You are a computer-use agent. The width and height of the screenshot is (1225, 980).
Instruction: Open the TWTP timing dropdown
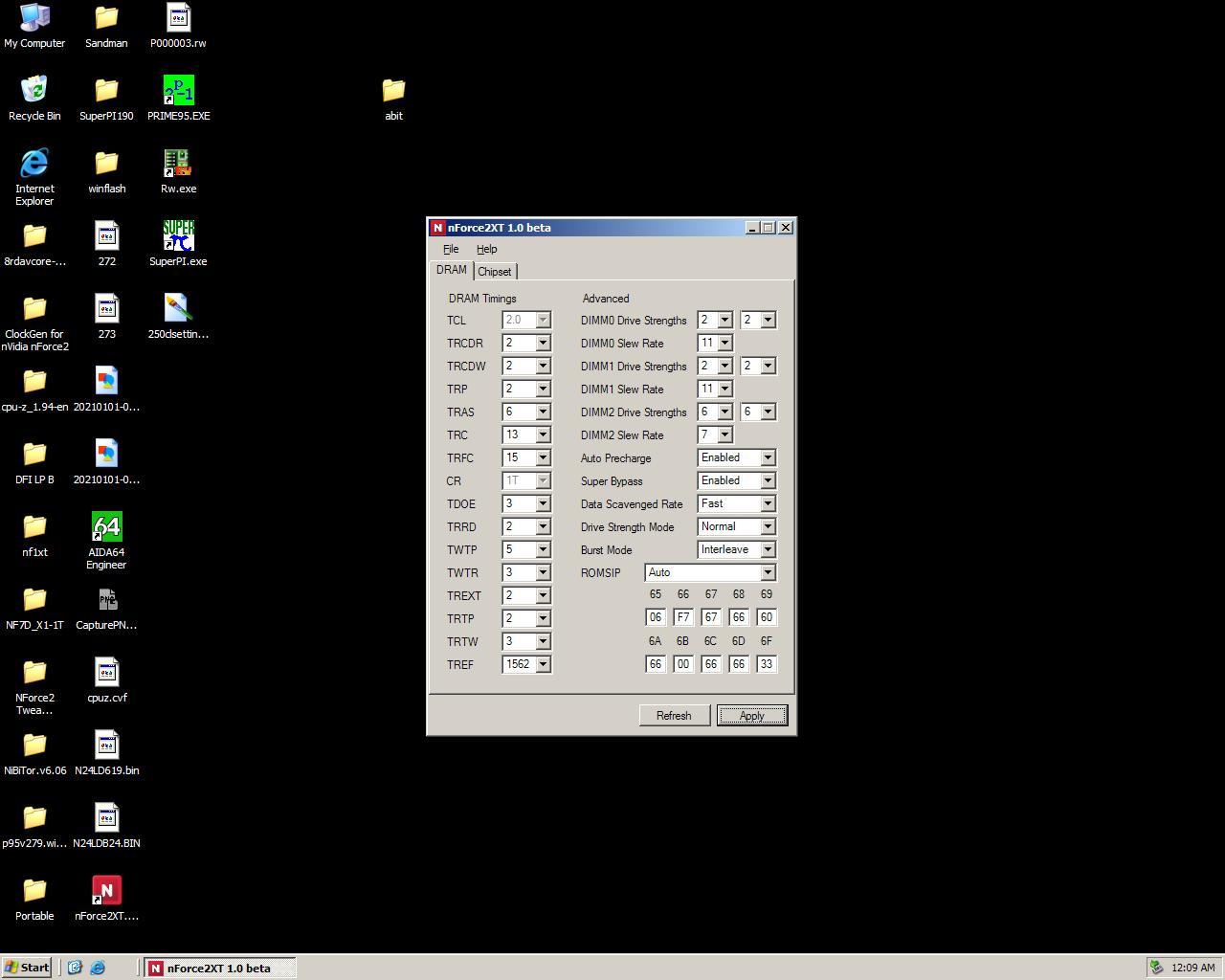click(543, 549)
